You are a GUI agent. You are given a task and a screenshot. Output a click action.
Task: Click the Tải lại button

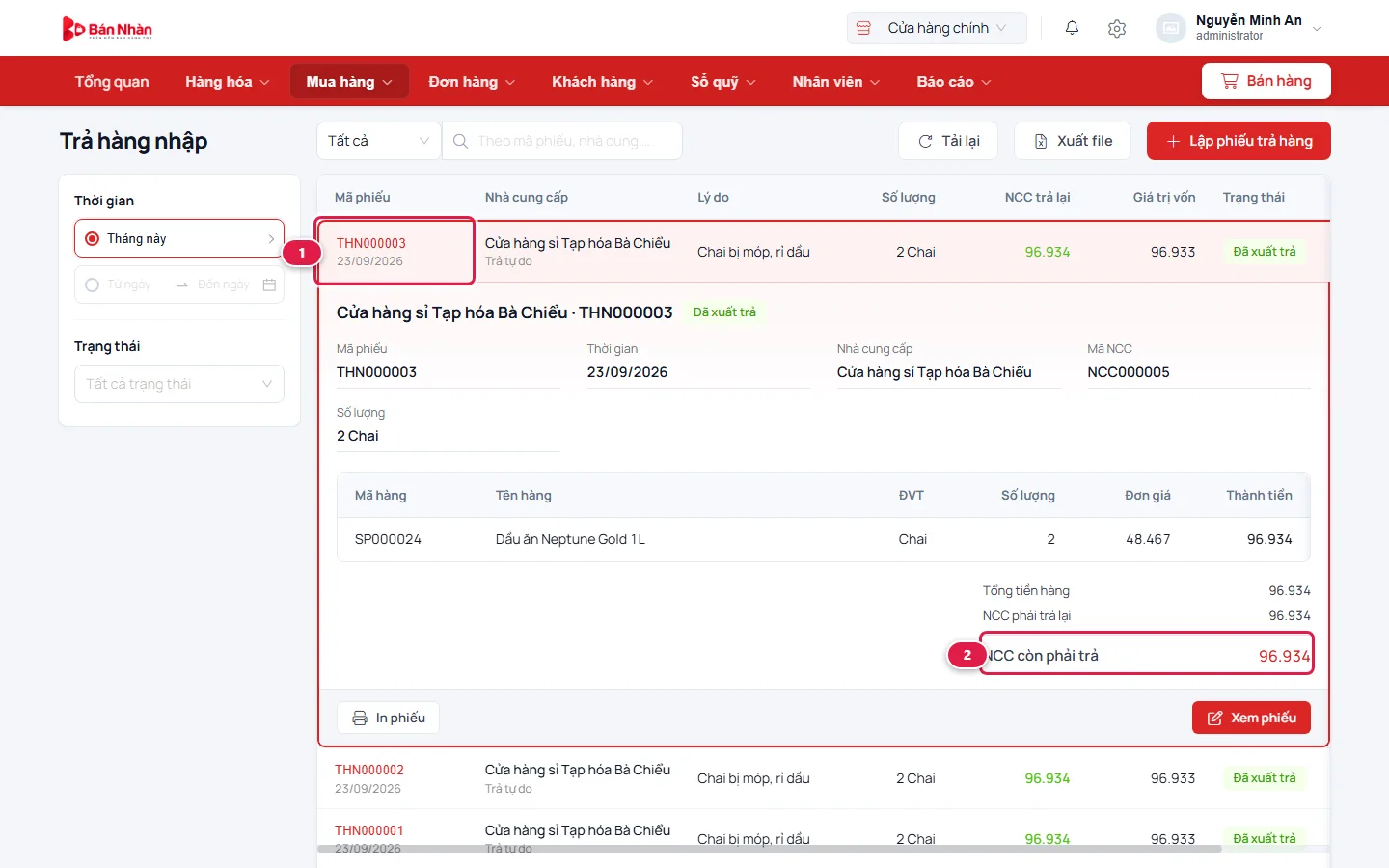[948, 141]
